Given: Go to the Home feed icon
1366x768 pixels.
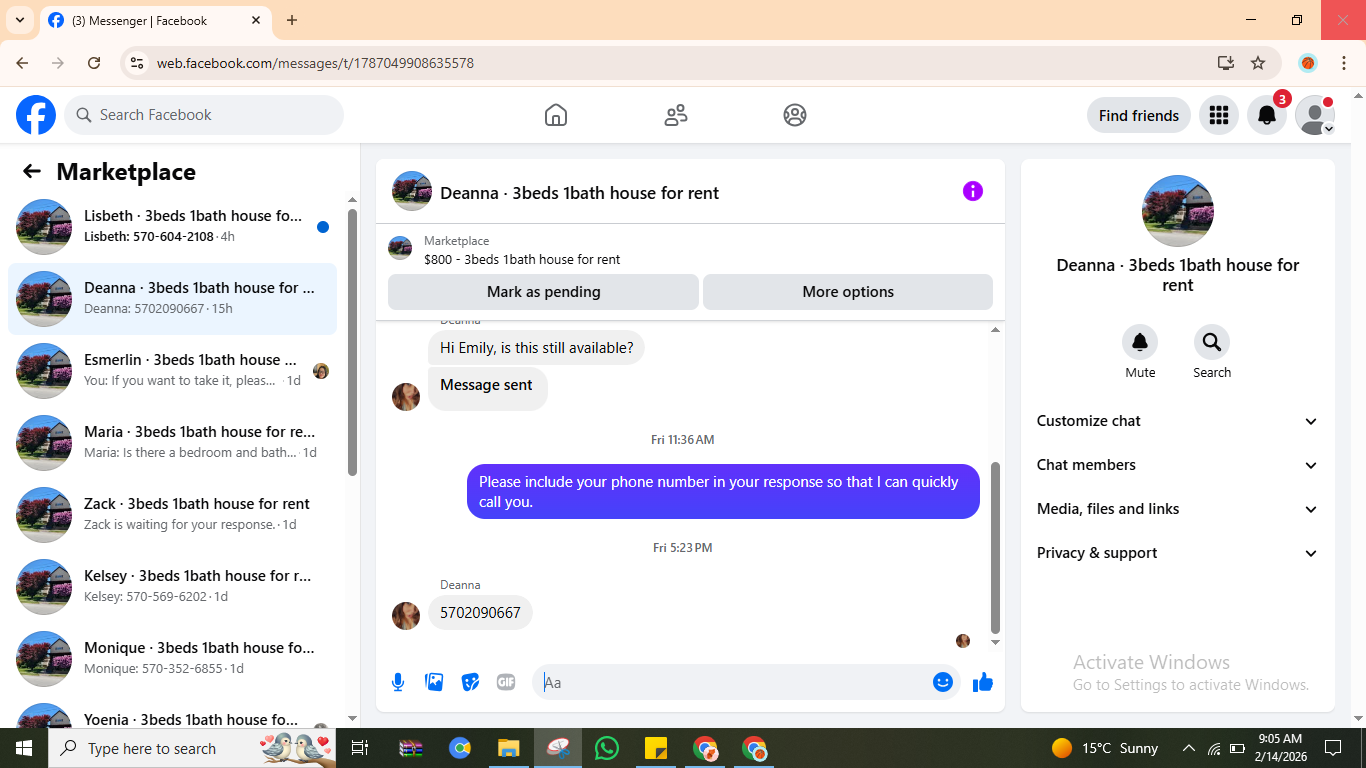Looking at the screenshot, I should pyautogui.click(x=556, y=115).
